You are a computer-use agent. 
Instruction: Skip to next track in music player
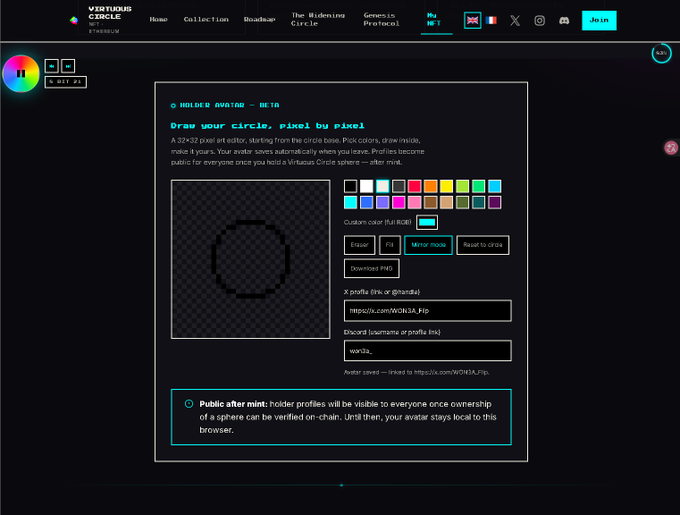pyautogui.click(x=68, y=66)
